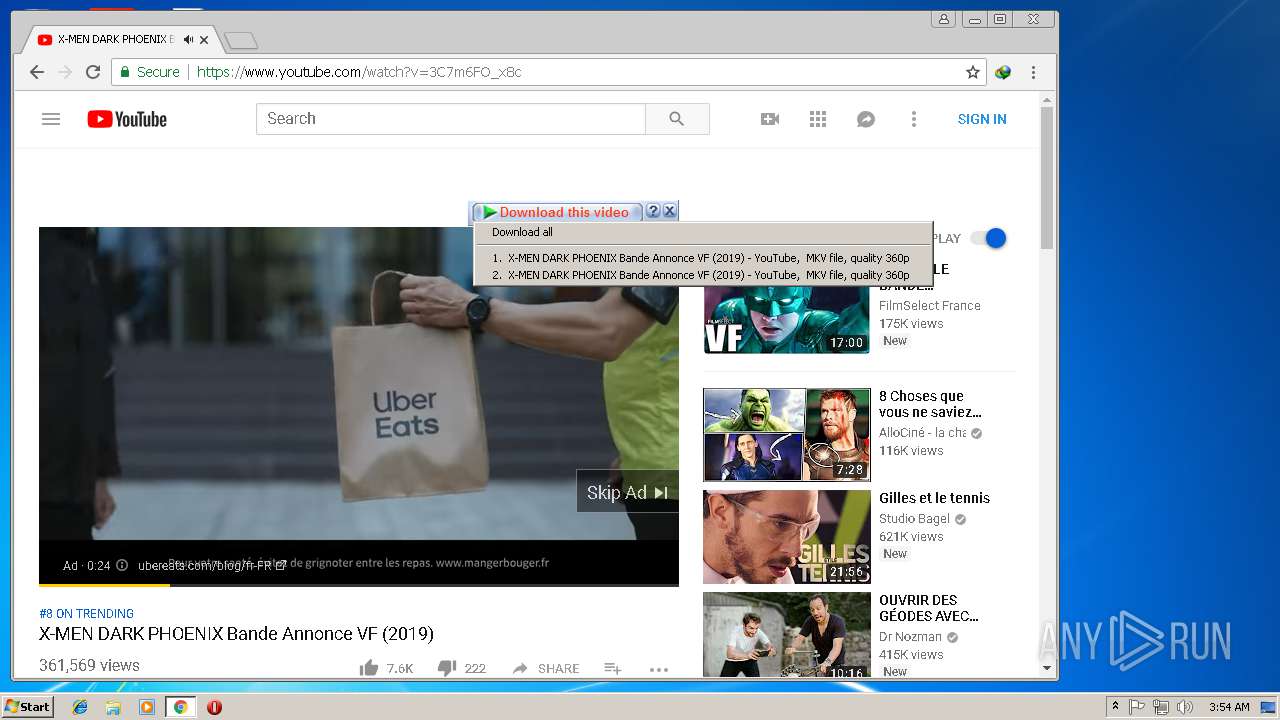Click the green play icon on download bar

pyautogui.click(x=490, y=212)
